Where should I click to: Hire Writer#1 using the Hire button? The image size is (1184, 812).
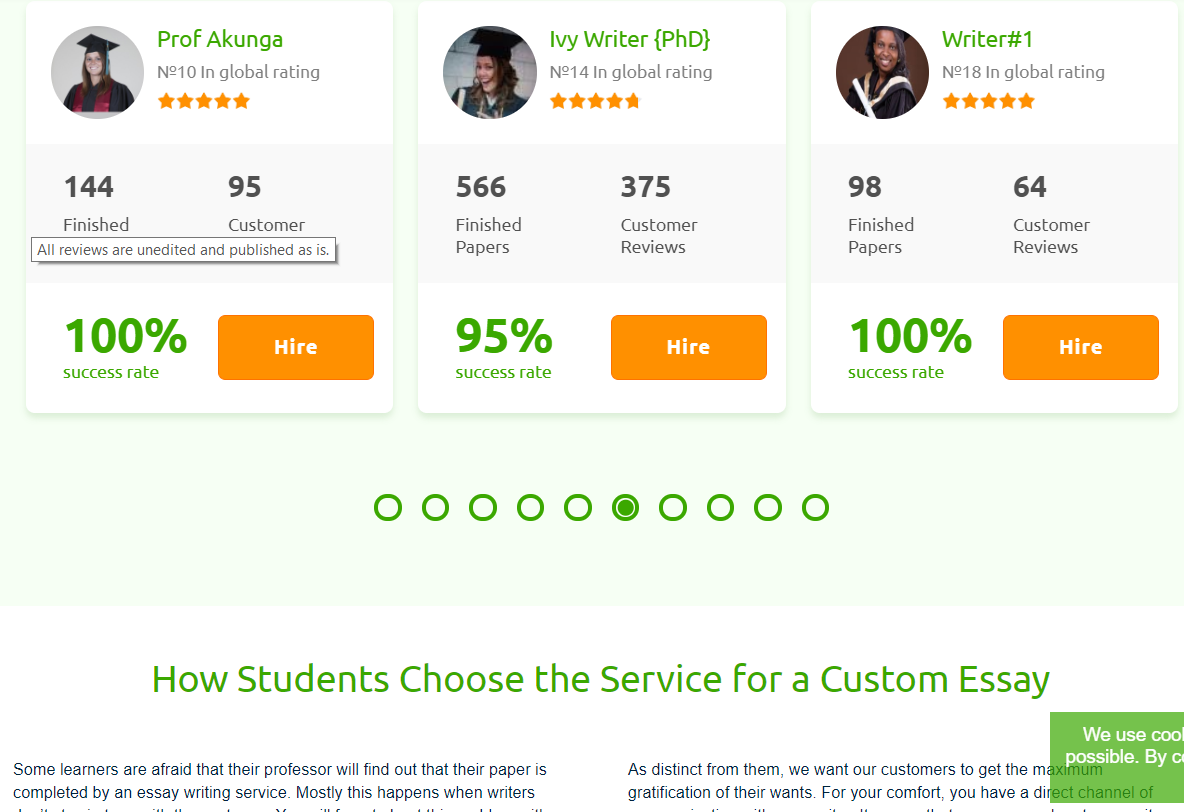[1081, 347]
